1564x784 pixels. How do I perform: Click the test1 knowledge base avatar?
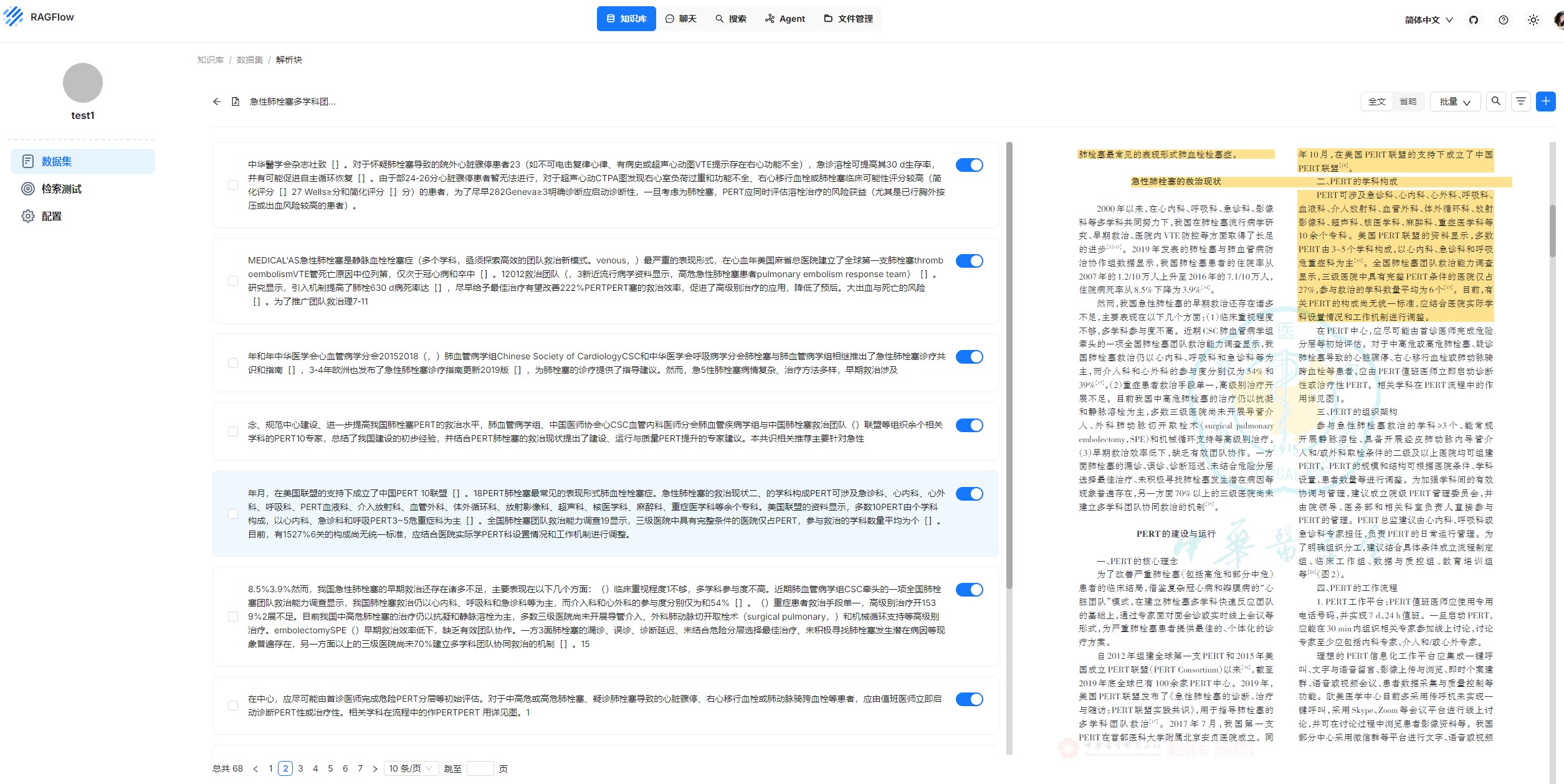(83, 83)
